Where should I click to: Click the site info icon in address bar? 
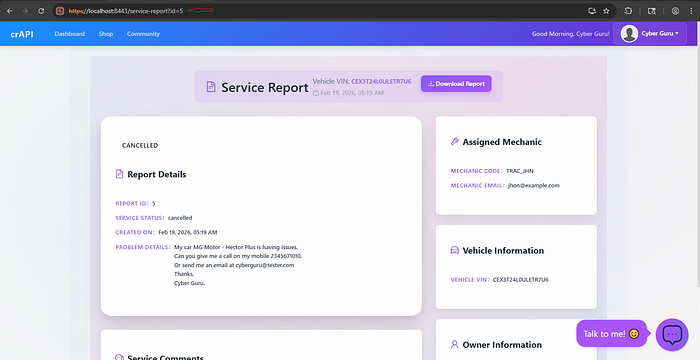coord(60,11)
